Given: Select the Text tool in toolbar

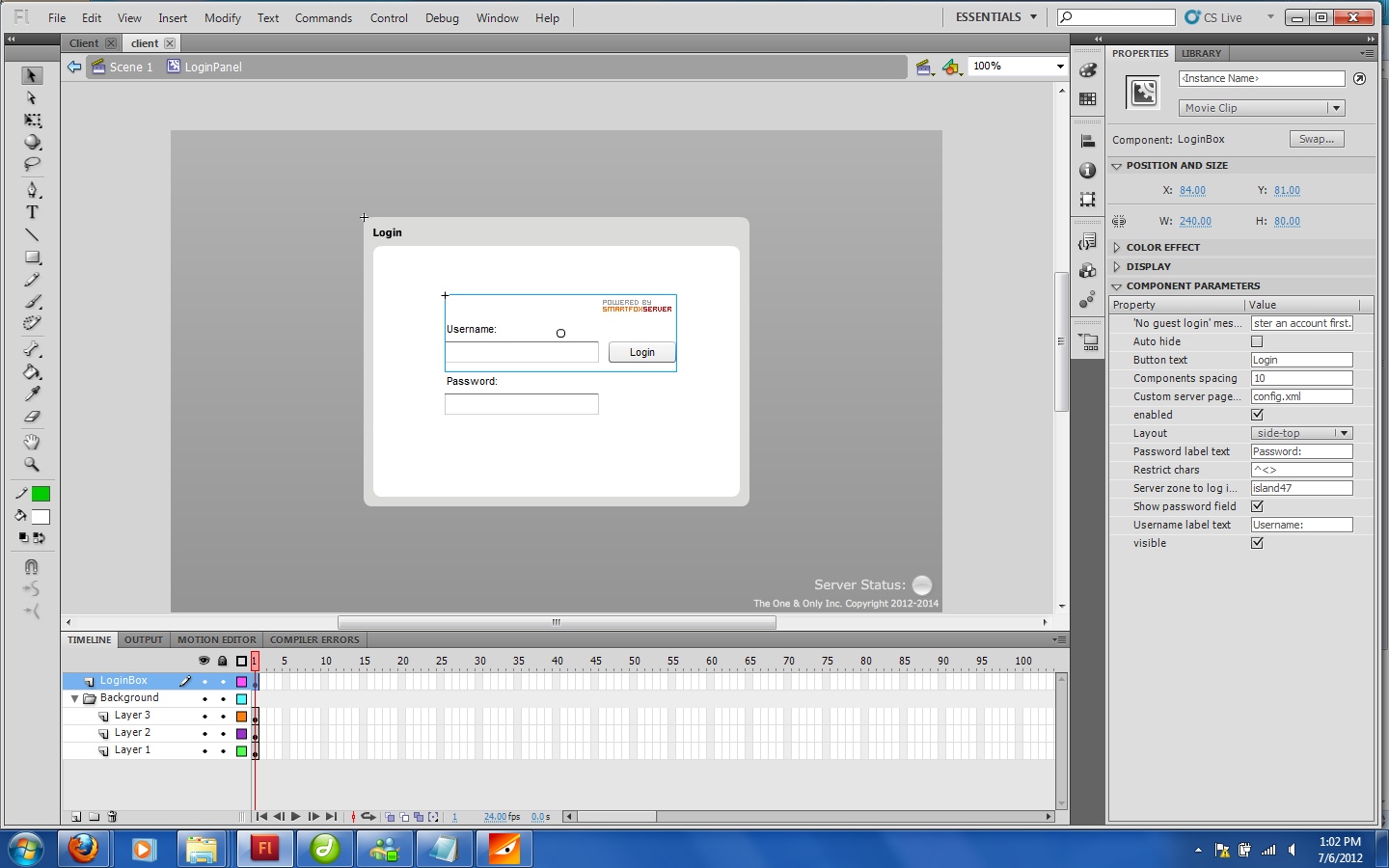Looking at the screenshot, I should (x=32, y=212).
